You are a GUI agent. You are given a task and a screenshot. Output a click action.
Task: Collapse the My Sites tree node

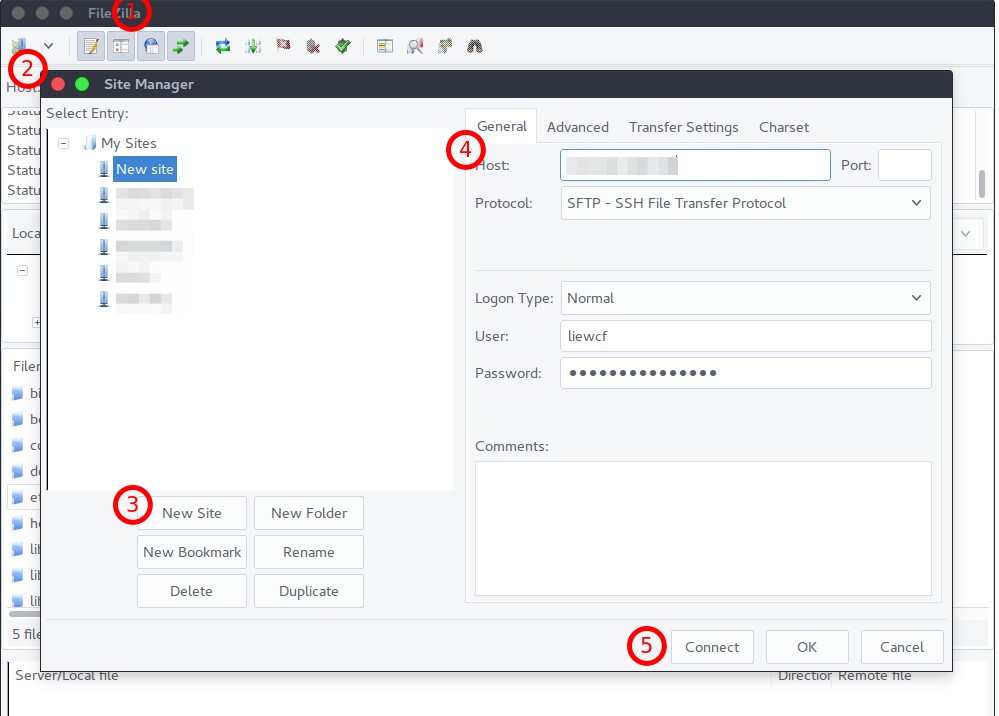pos(64,143)
